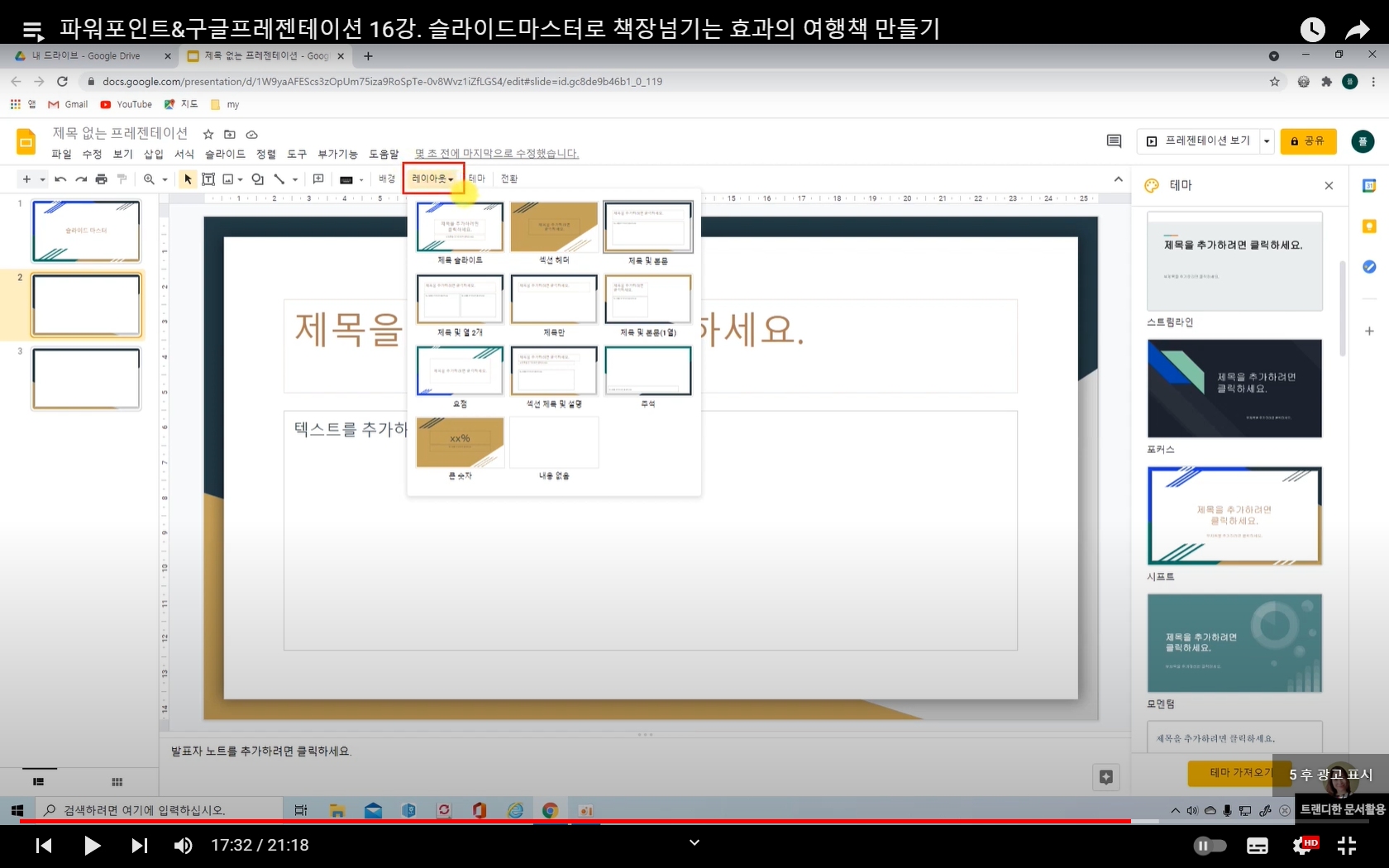Select the line tool icon
The image size is (1389, 868).
[x=279, y=179]
